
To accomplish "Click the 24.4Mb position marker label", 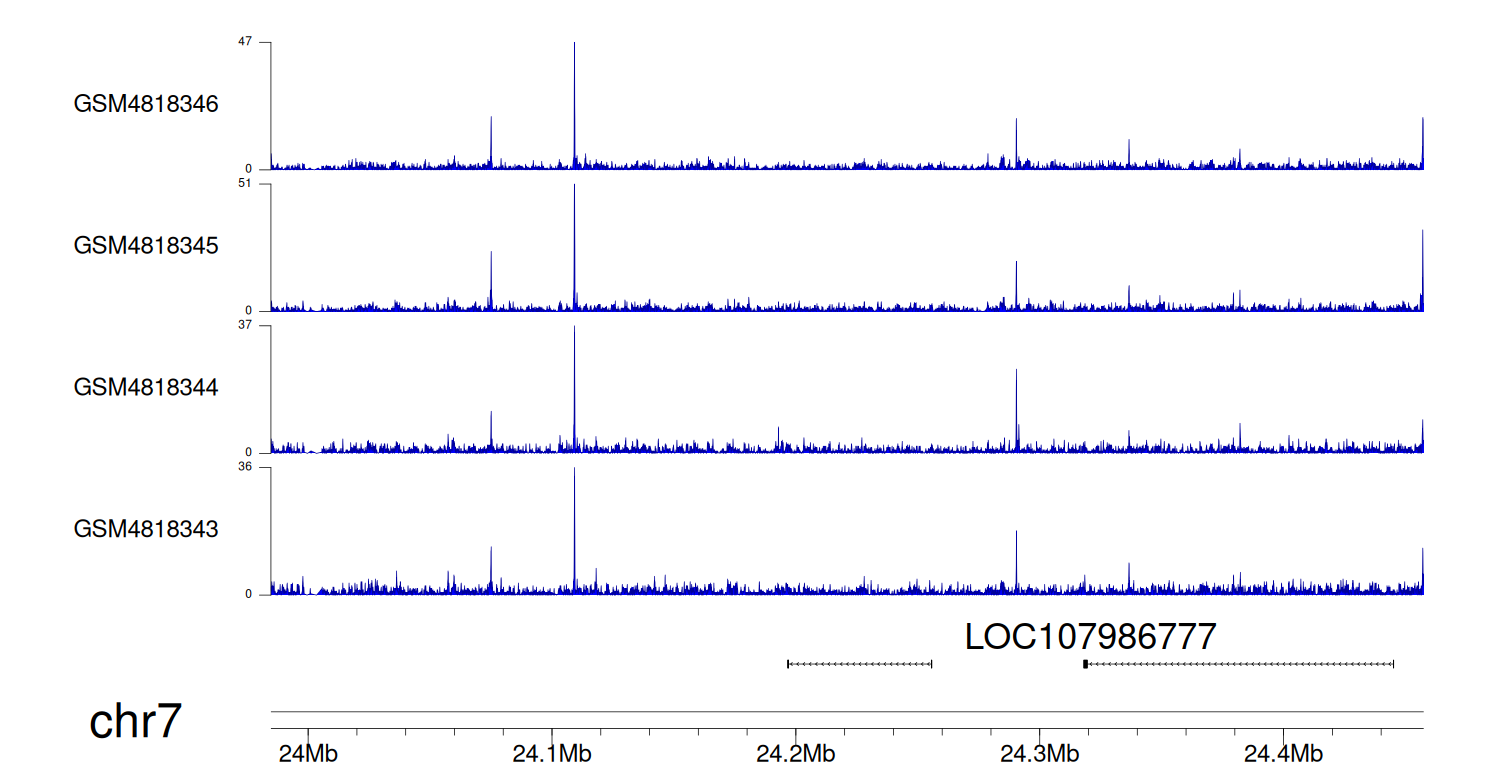I will pyautogui.click(x=1283, y=754).
